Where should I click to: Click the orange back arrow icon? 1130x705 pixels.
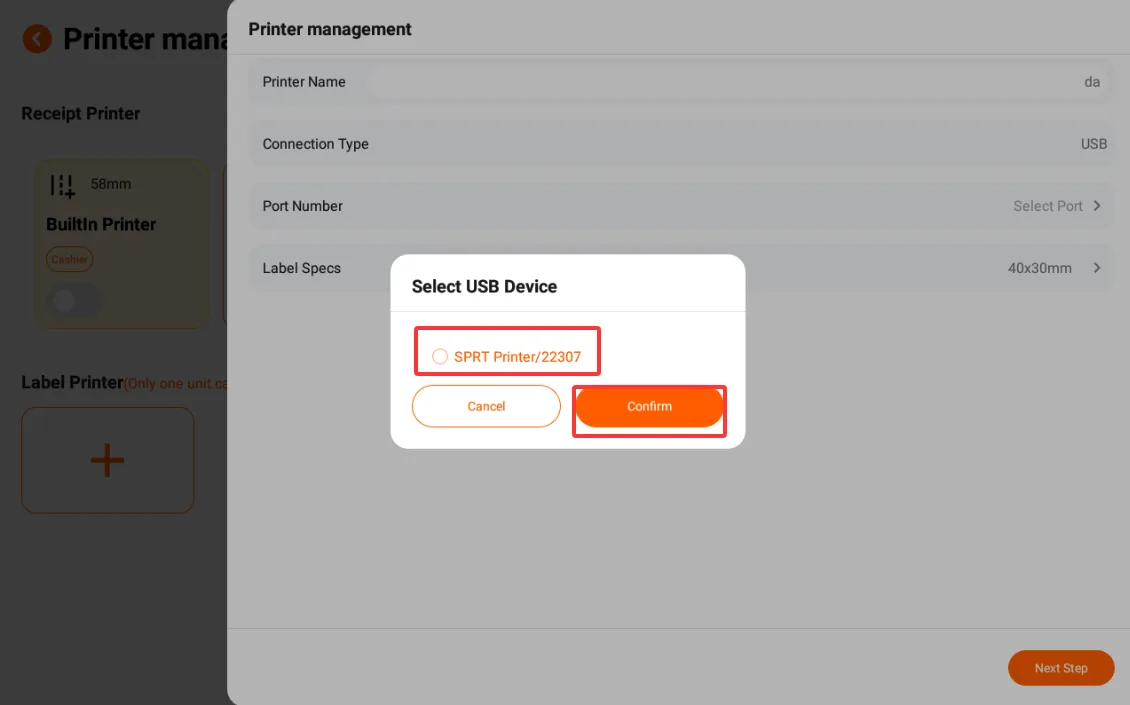click(x=37, y=39)
